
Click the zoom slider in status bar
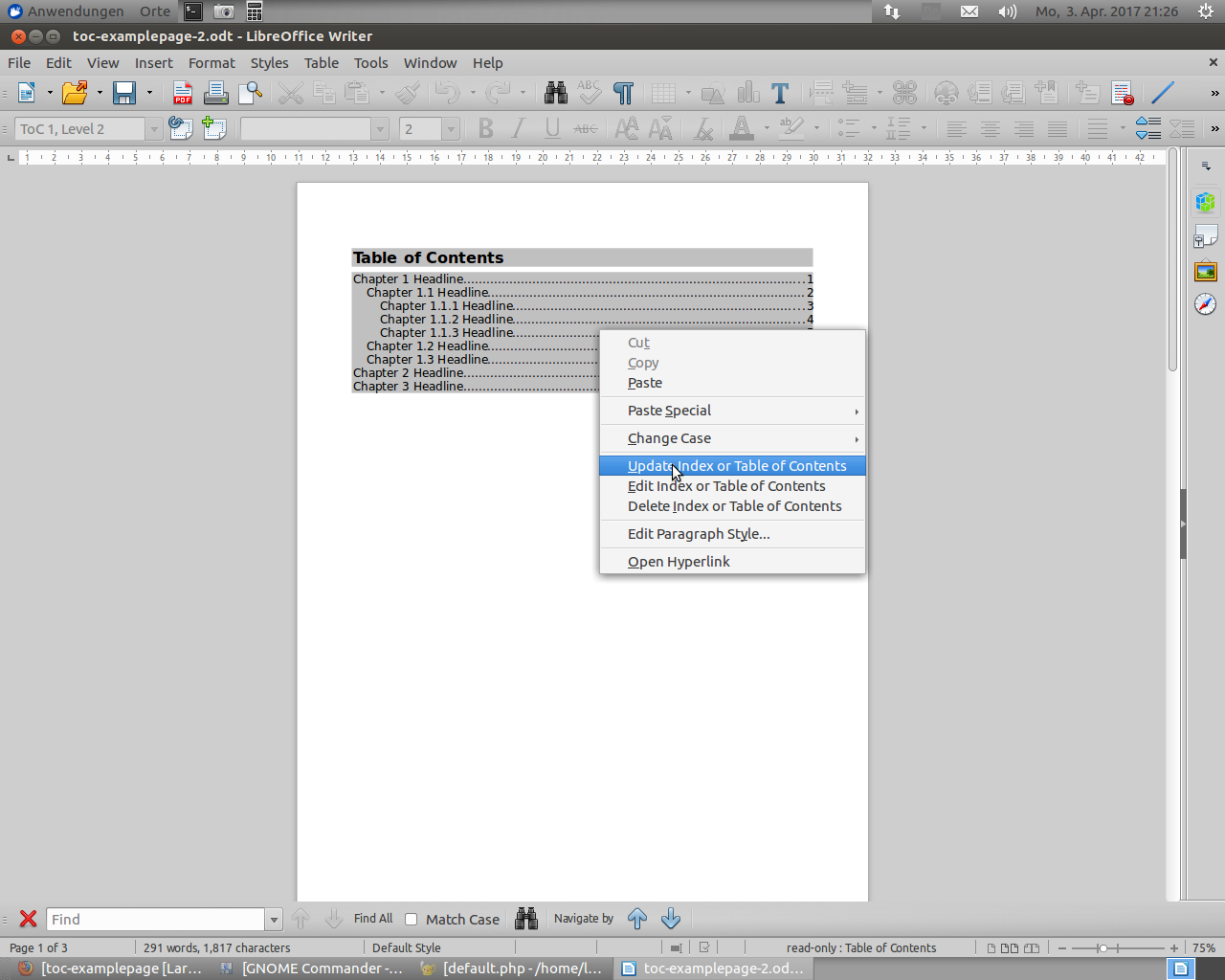[1103, 947]
